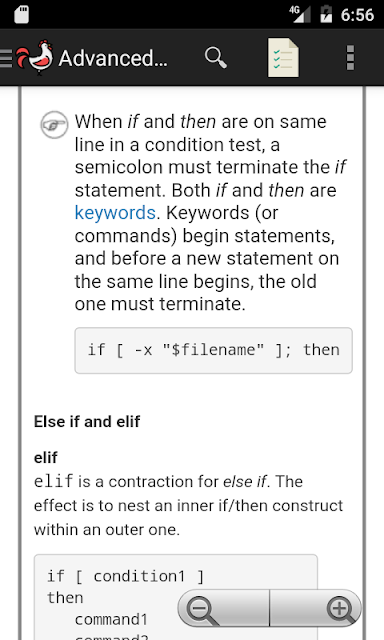Tap the rooster app logo
Image resolution: width=384 pixels, height=640 pixels.
pyautogui.click(x=35, y=57)
